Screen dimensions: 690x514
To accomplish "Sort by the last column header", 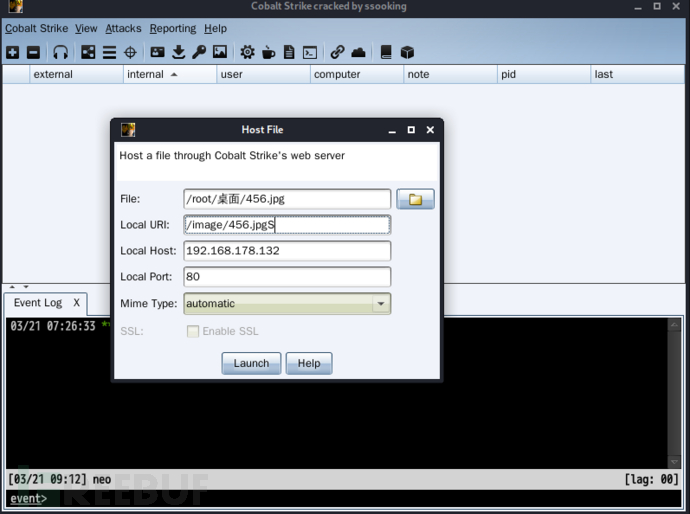I will 638,74.
